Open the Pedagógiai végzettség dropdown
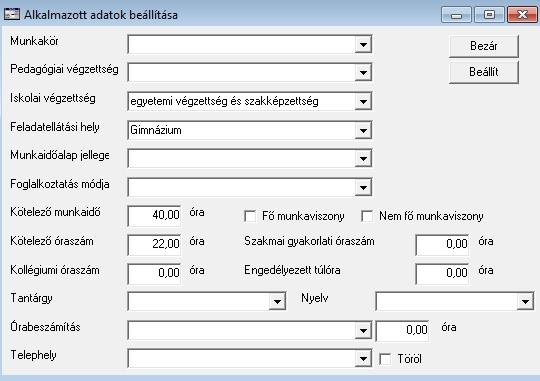 [x=363, y=73]
